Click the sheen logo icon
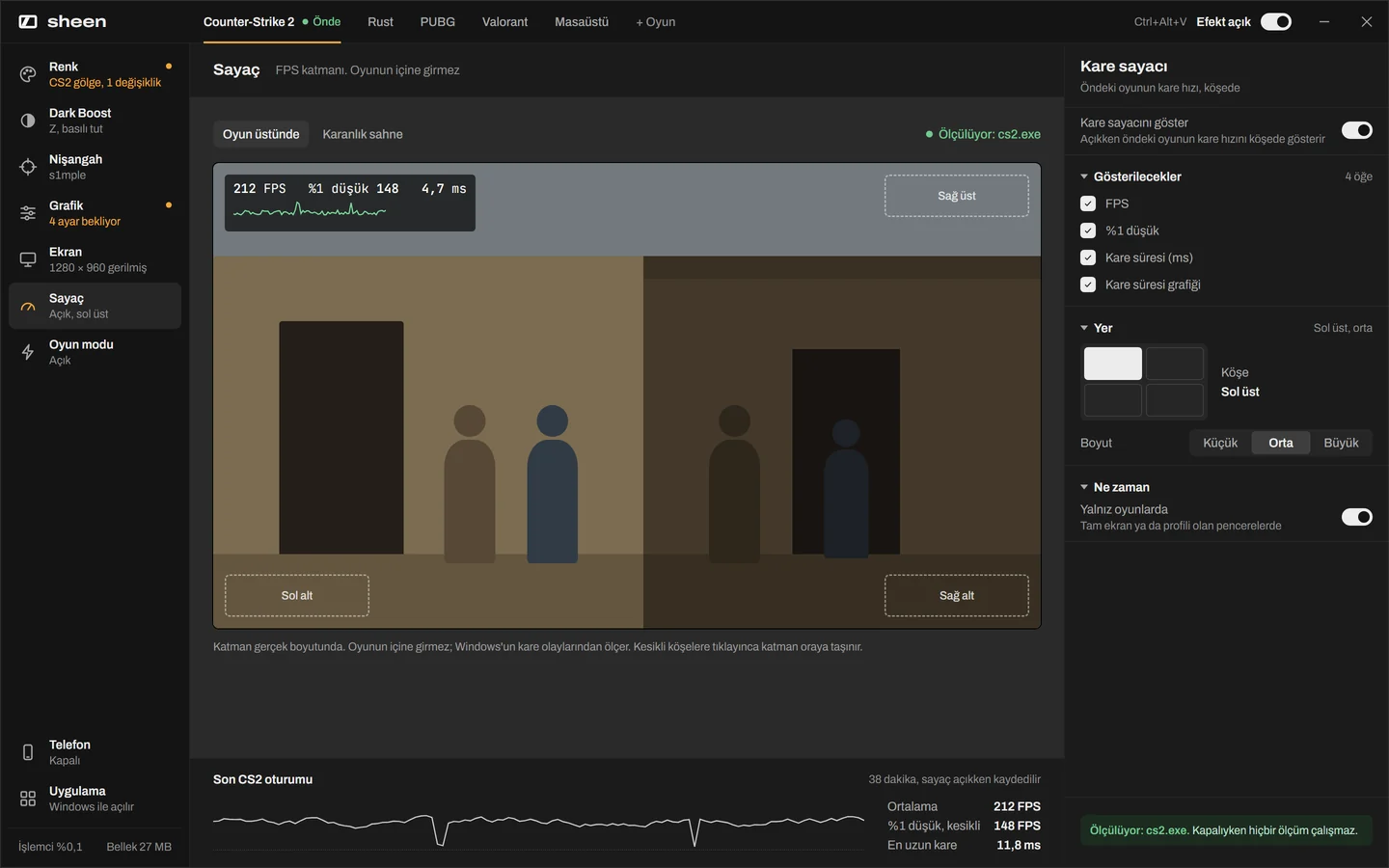This screenshot has height=868, width=1389. point(28,21)
